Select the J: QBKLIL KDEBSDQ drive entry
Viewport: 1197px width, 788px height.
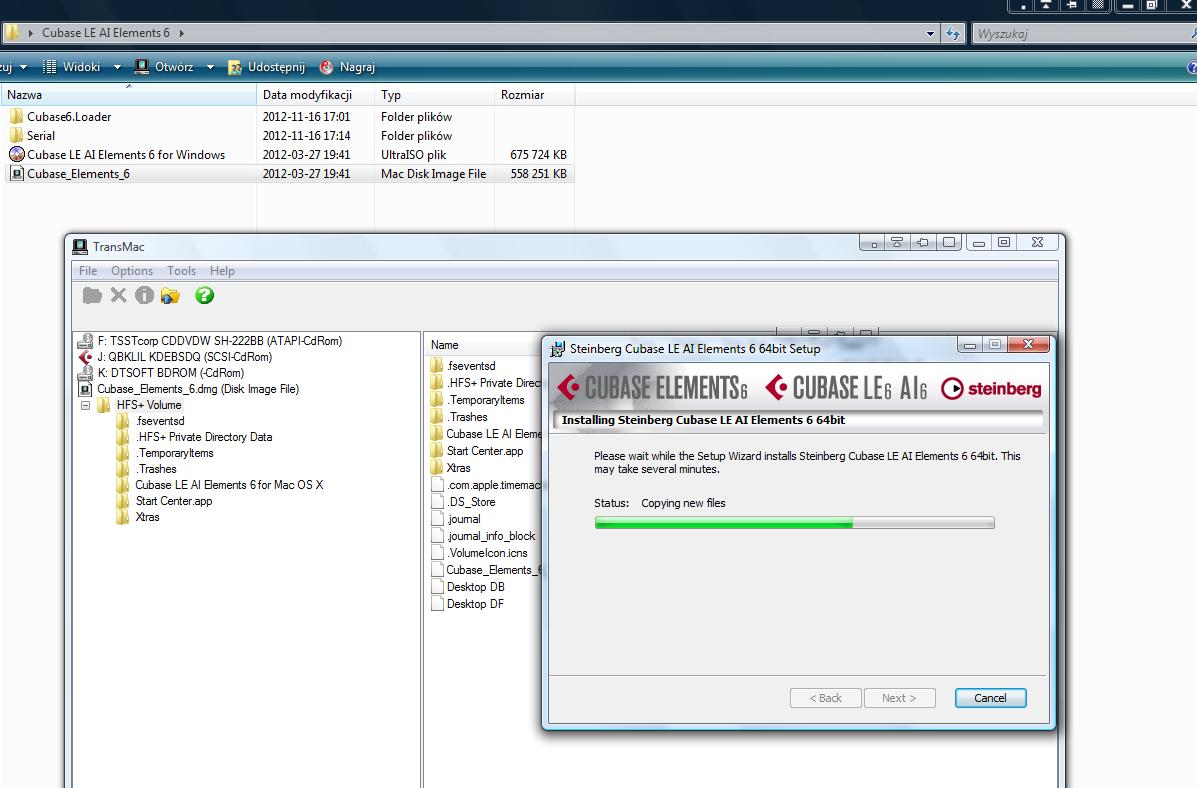(184, 357)
